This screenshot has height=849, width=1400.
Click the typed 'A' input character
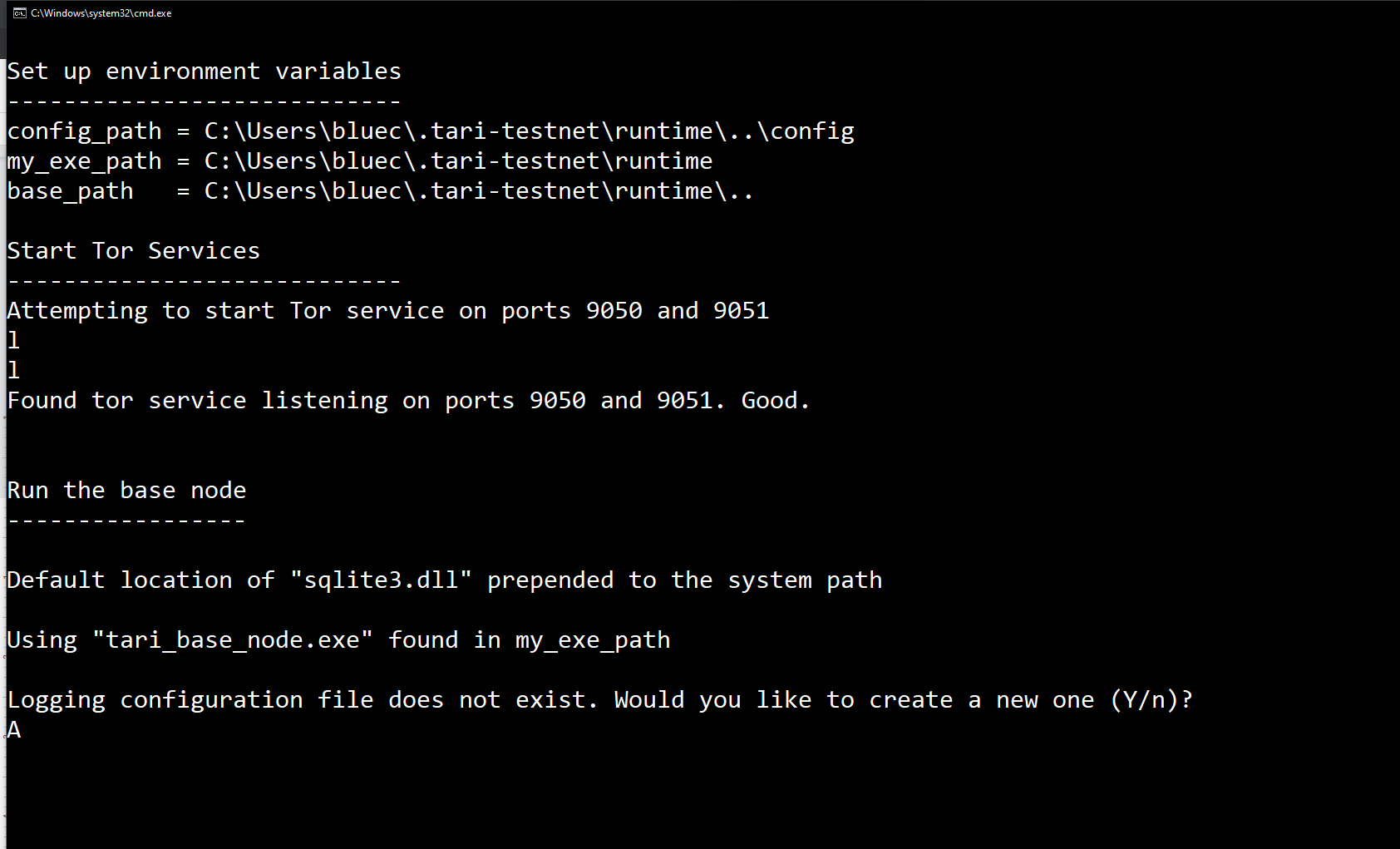point(14,730)
